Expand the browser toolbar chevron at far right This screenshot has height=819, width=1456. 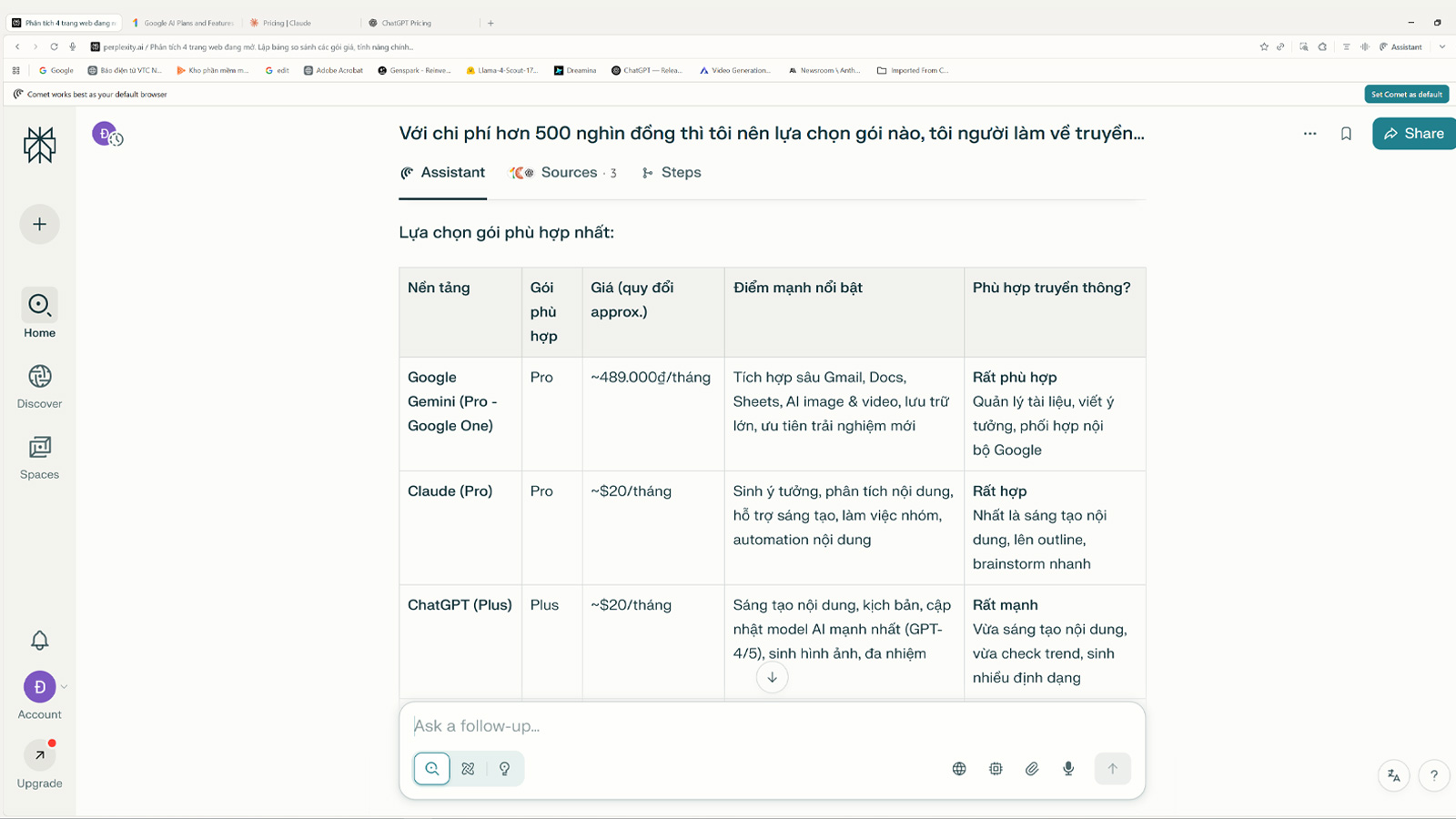pos(1442,47)
